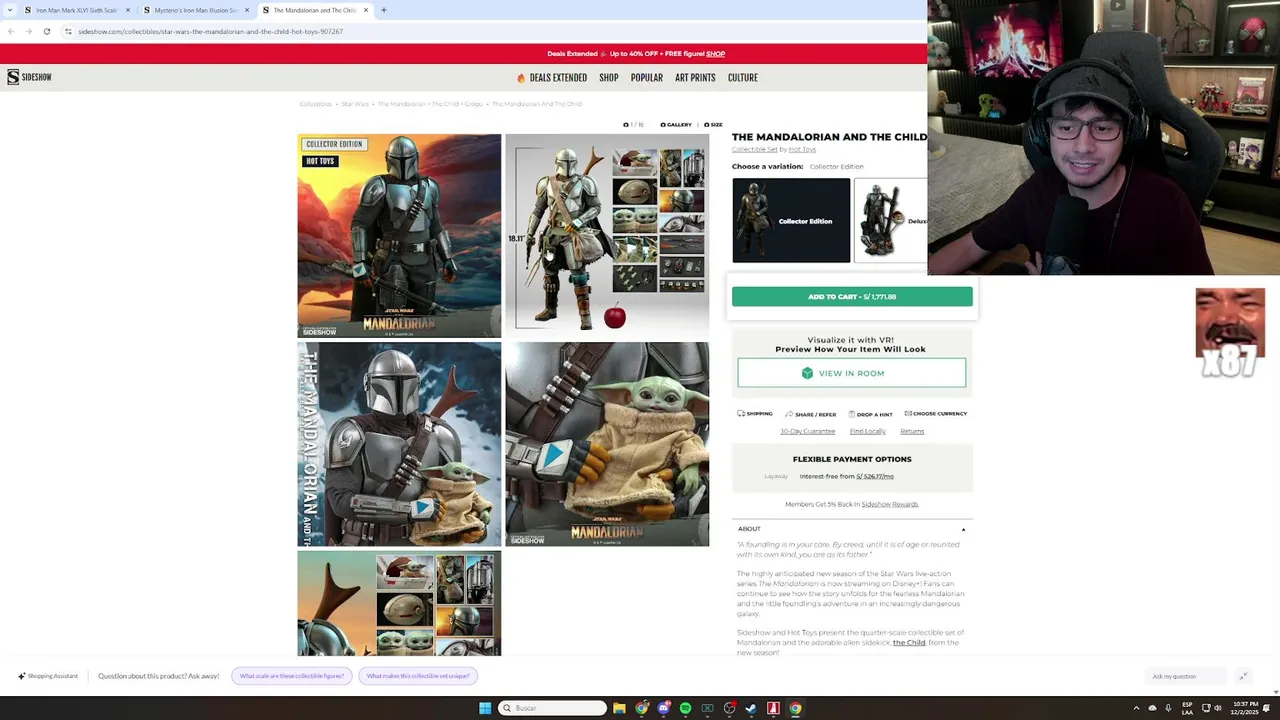This screenshot has height=720, width=1280.
Task: Open Shipping information
Action: point(755,414)
